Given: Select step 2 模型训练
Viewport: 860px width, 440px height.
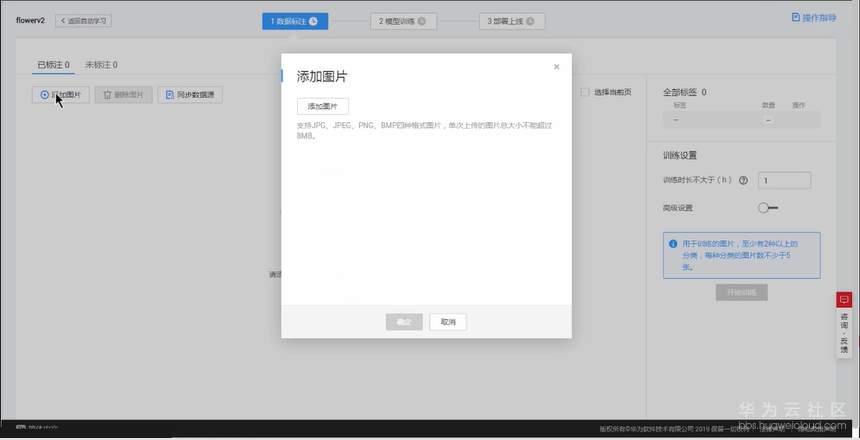Looking at the screenshot, I should 403,21.
